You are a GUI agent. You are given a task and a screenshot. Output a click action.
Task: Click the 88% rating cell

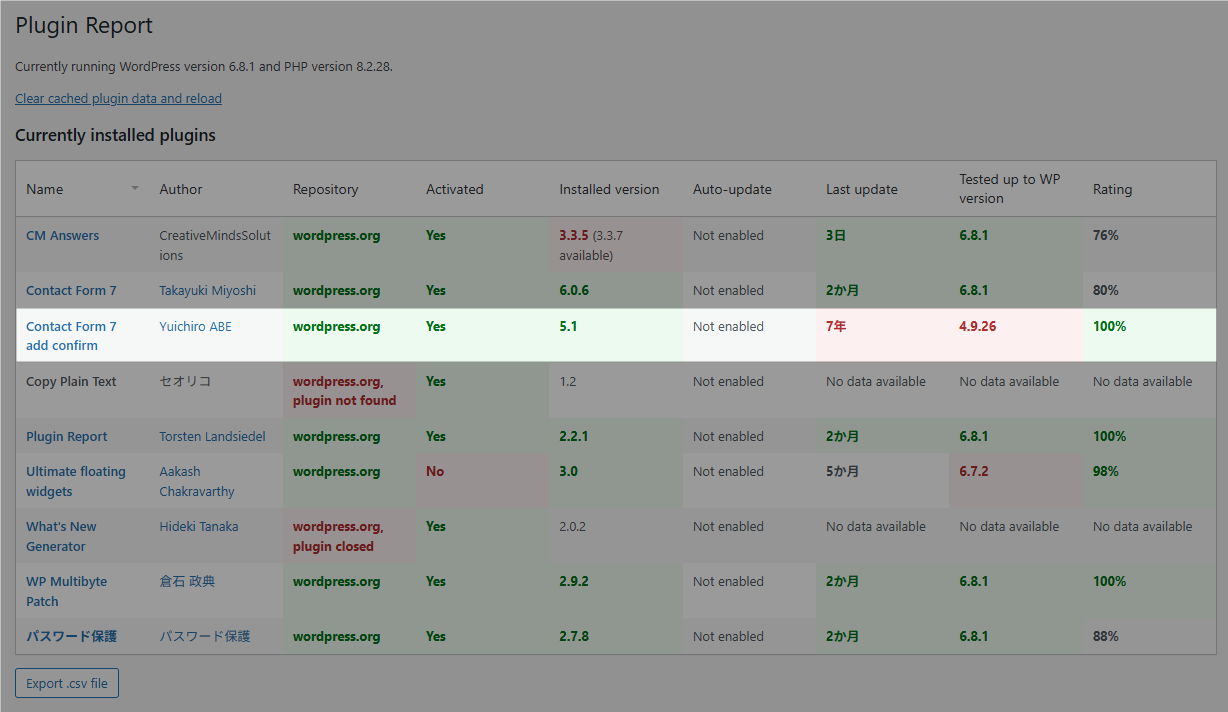tap(1149, 636)
